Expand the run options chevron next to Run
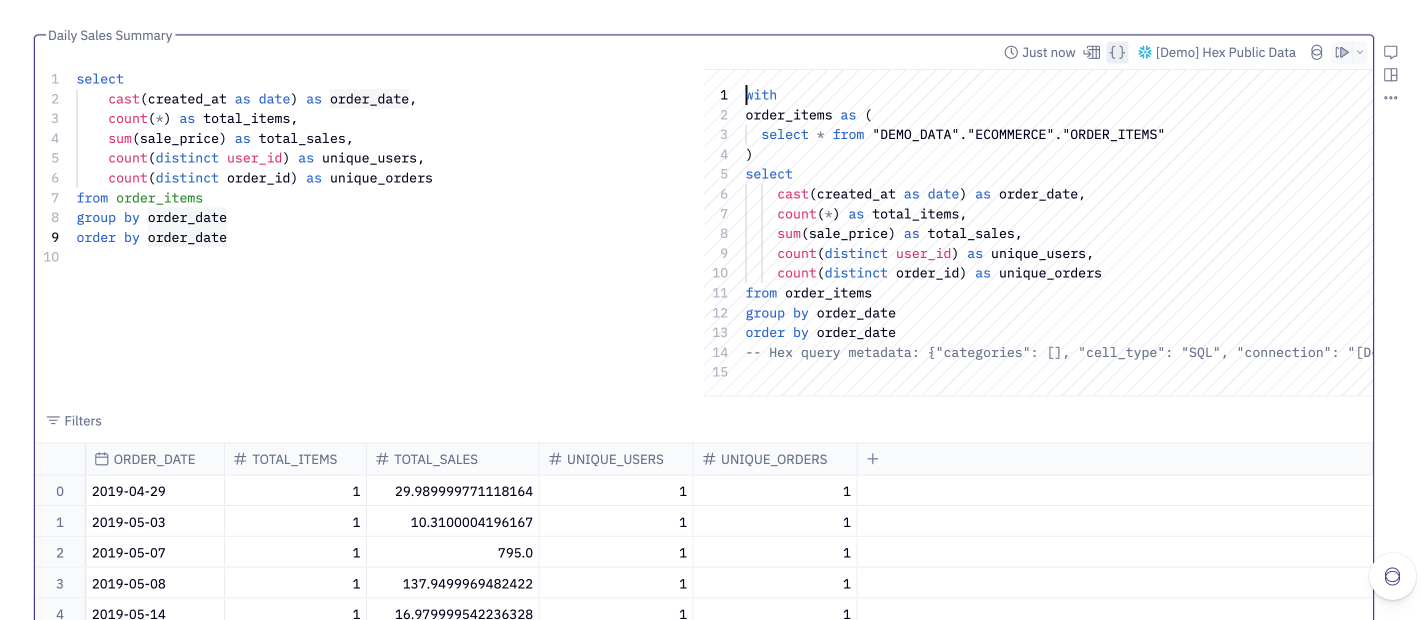The image size is (1421, 620). click(x=1358, y=52)
